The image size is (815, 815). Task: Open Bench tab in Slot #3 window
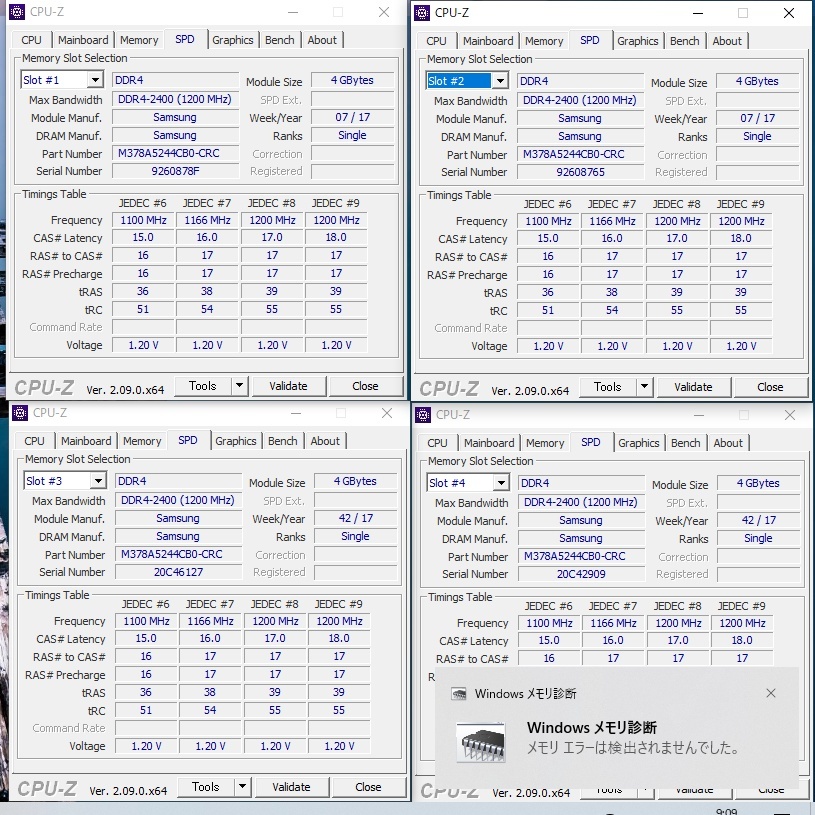283,441
